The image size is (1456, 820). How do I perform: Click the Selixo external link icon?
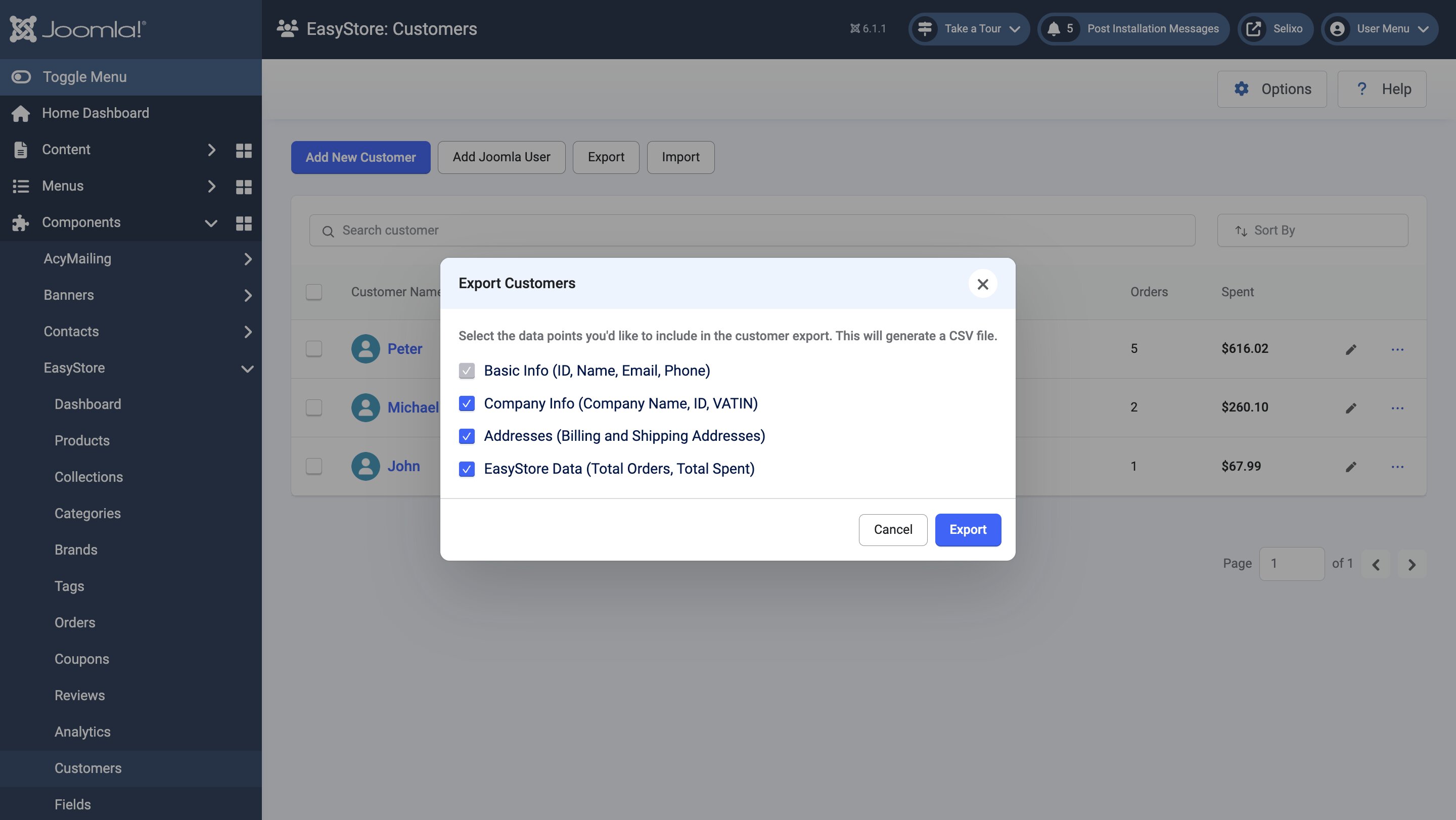point(1254,29)
